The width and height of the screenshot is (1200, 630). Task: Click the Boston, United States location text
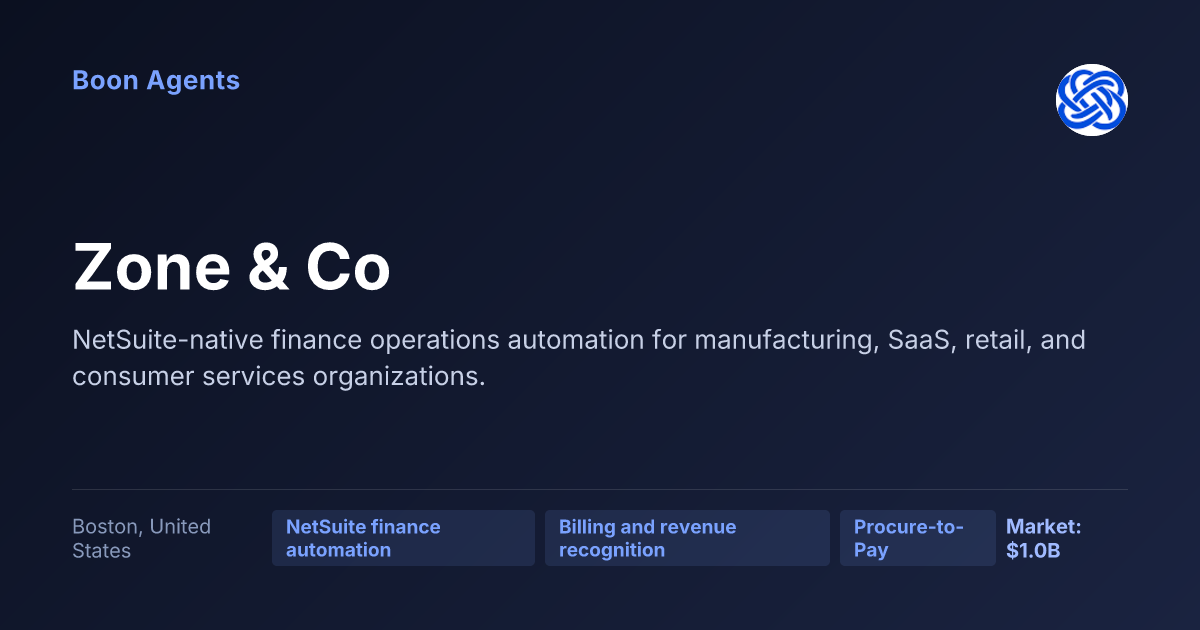point(142,538)
